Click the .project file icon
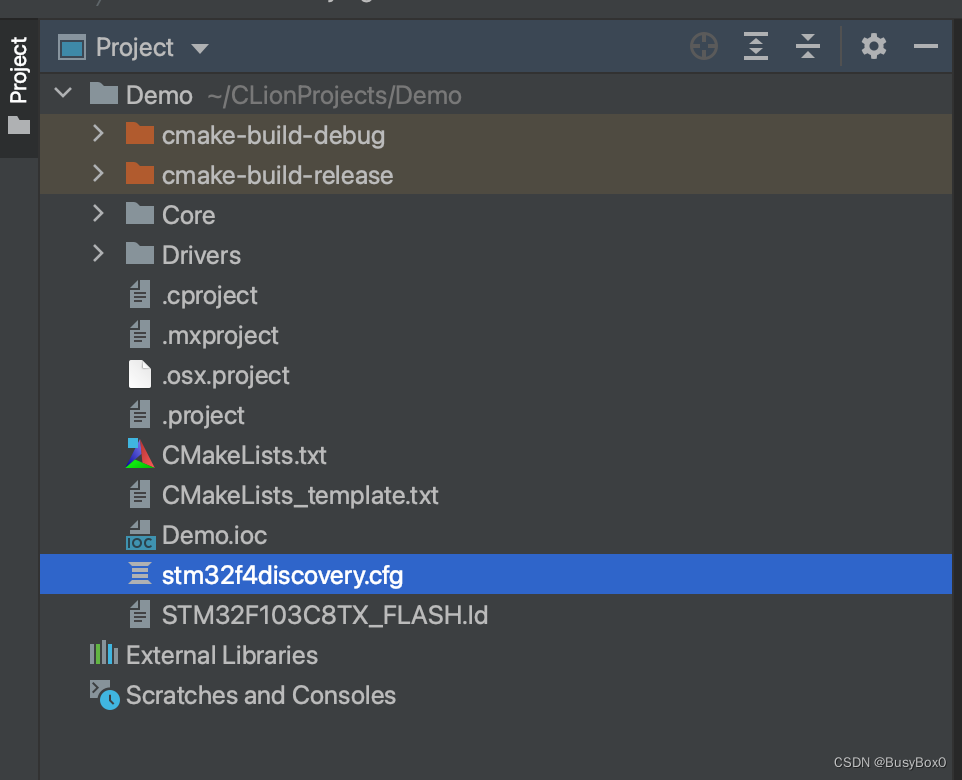This screenshot has height=780, width=962. [140, 414]
